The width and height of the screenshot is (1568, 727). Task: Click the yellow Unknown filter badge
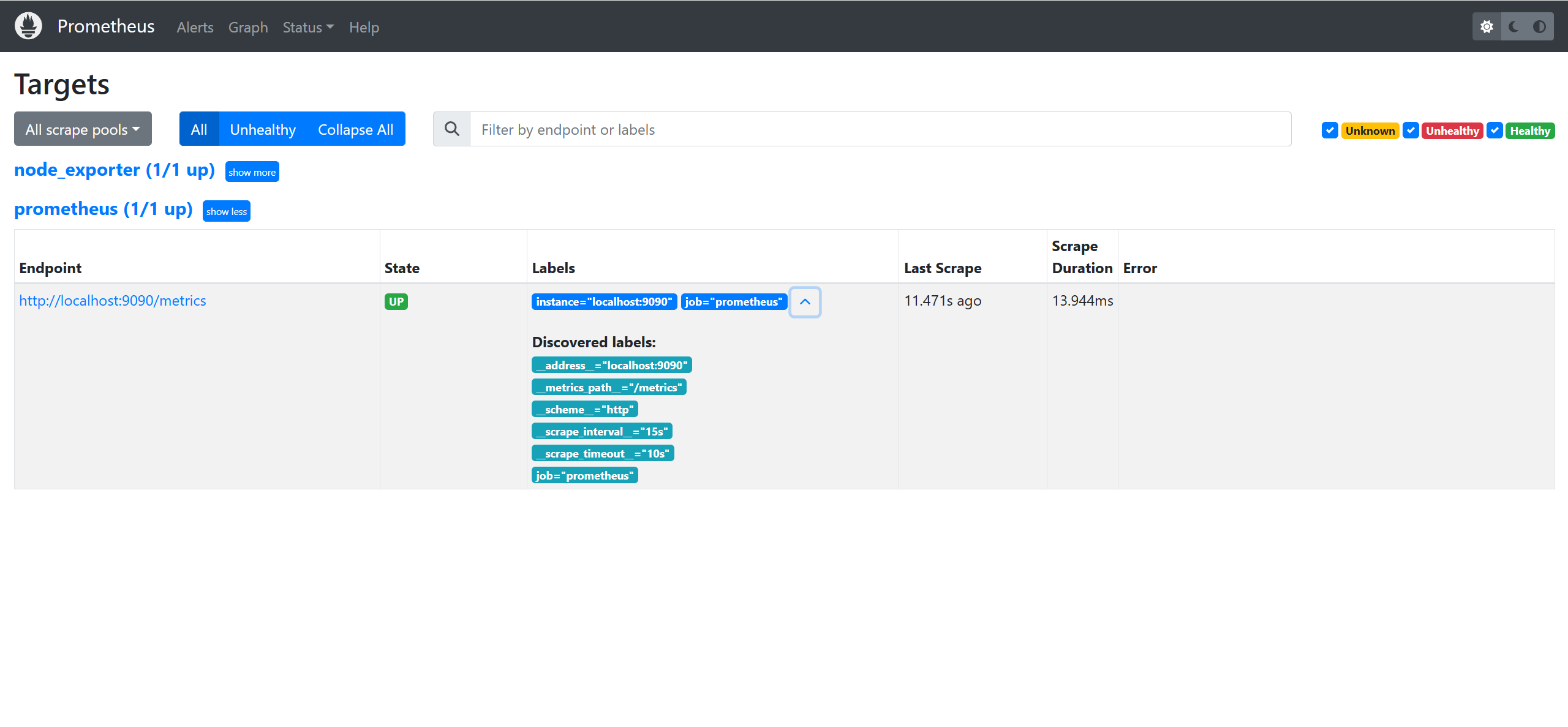[1370, 130]
